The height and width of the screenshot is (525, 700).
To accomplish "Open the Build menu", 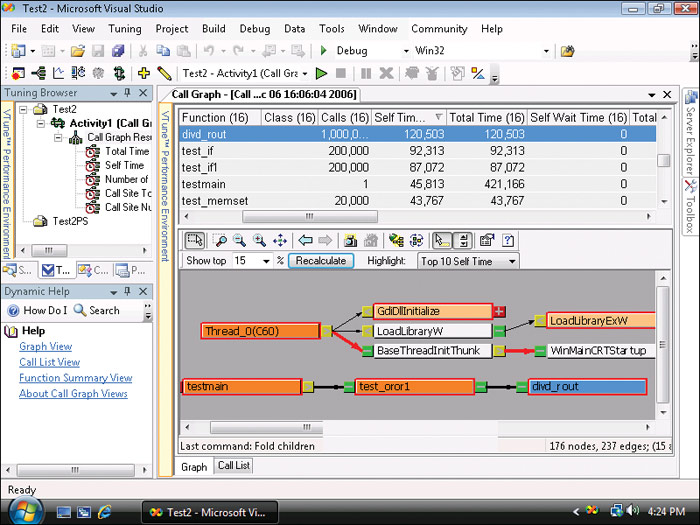I will (213, 29).
